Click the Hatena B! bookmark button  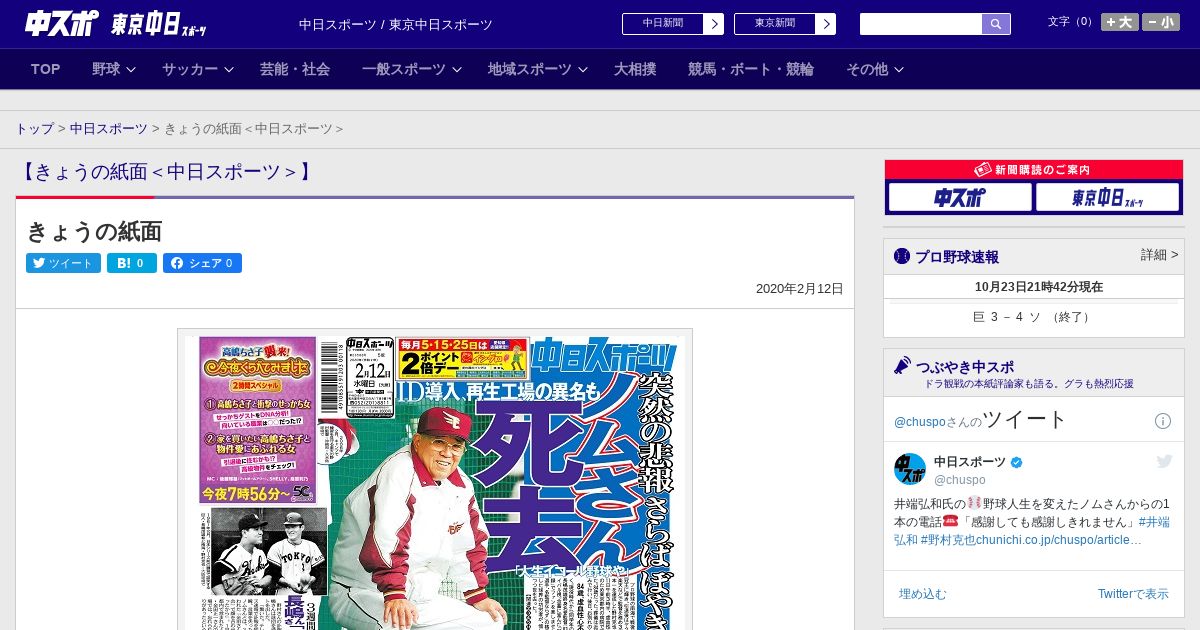click(132, 263)
